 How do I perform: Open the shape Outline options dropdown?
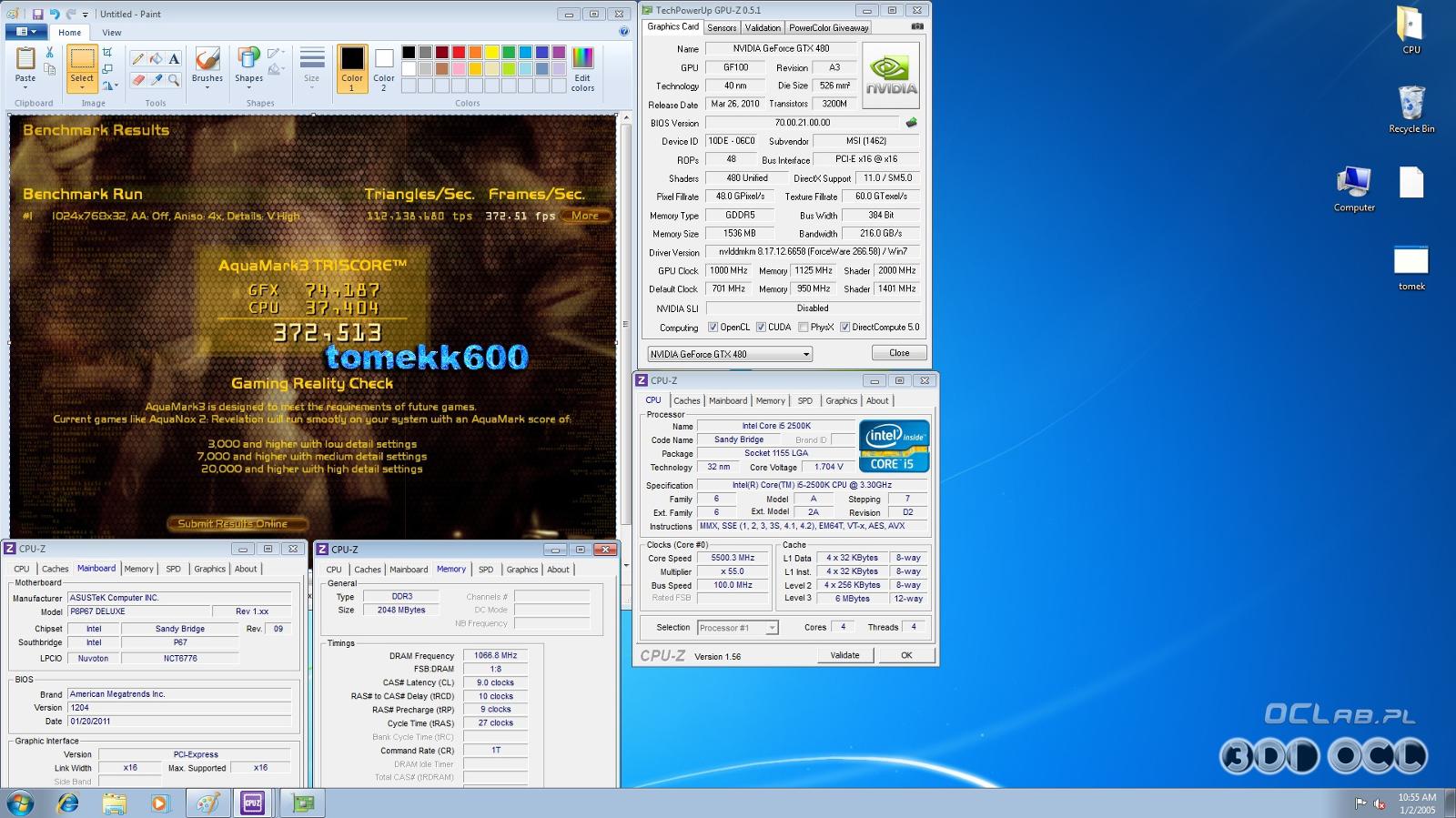(x=276, y=53)
